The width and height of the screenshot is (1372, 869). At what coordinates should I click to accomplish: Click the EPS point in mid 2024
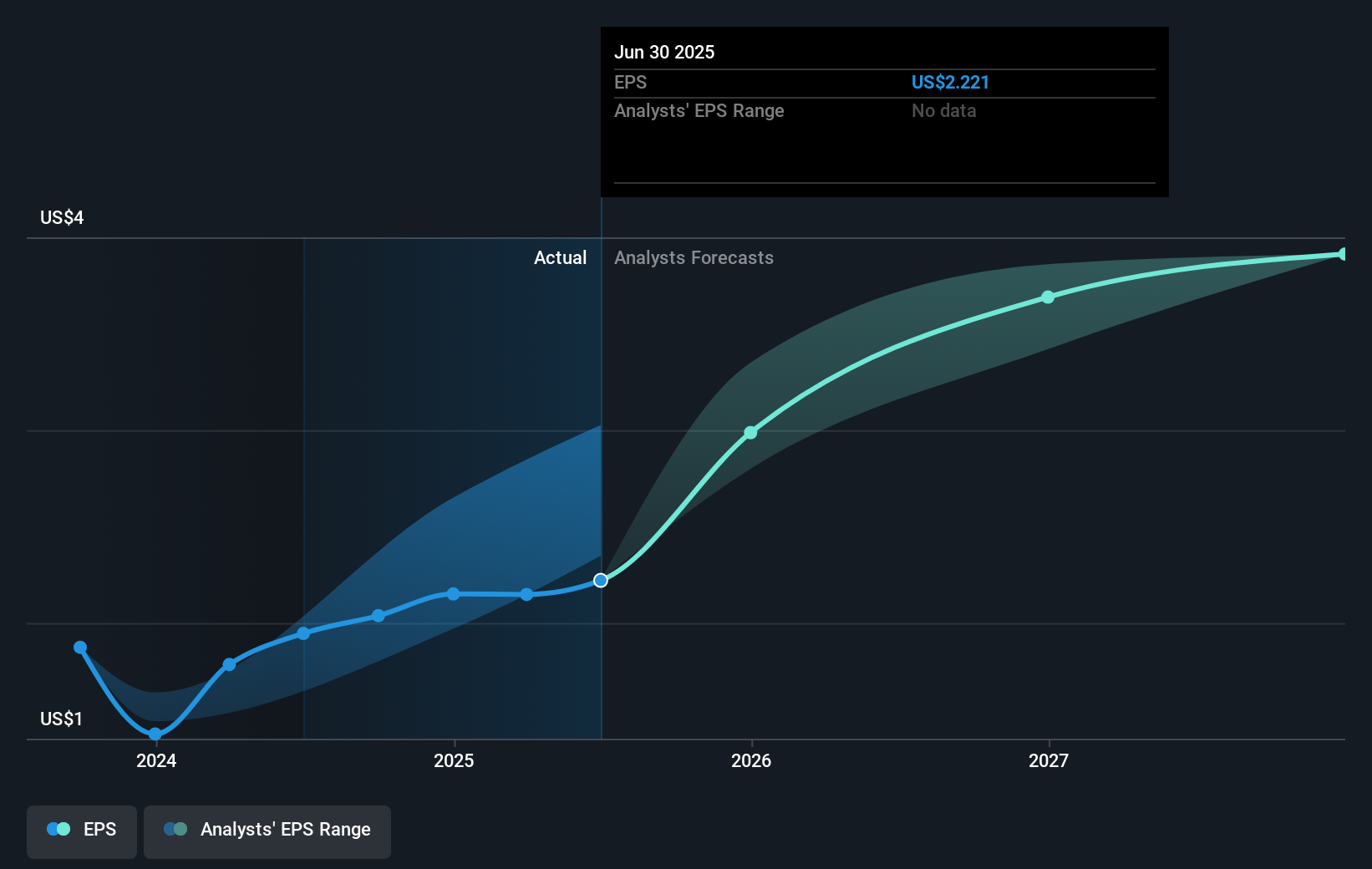(x=303, y=633)
